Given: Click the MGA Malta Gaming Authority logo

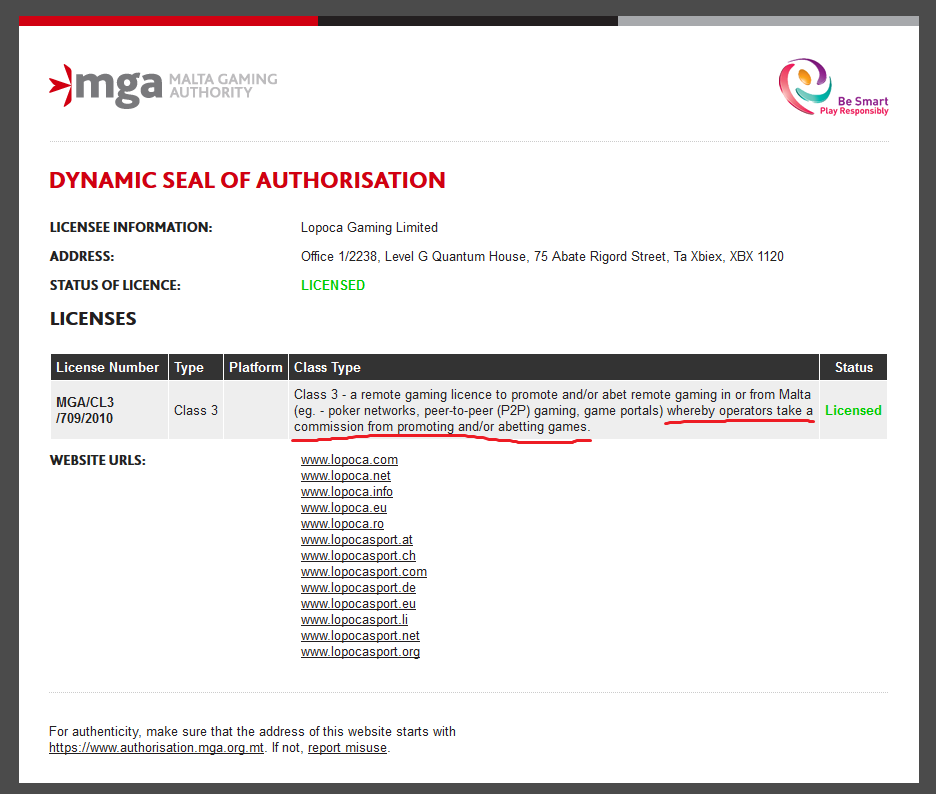Looking at the screenshot, I should 163,87.
